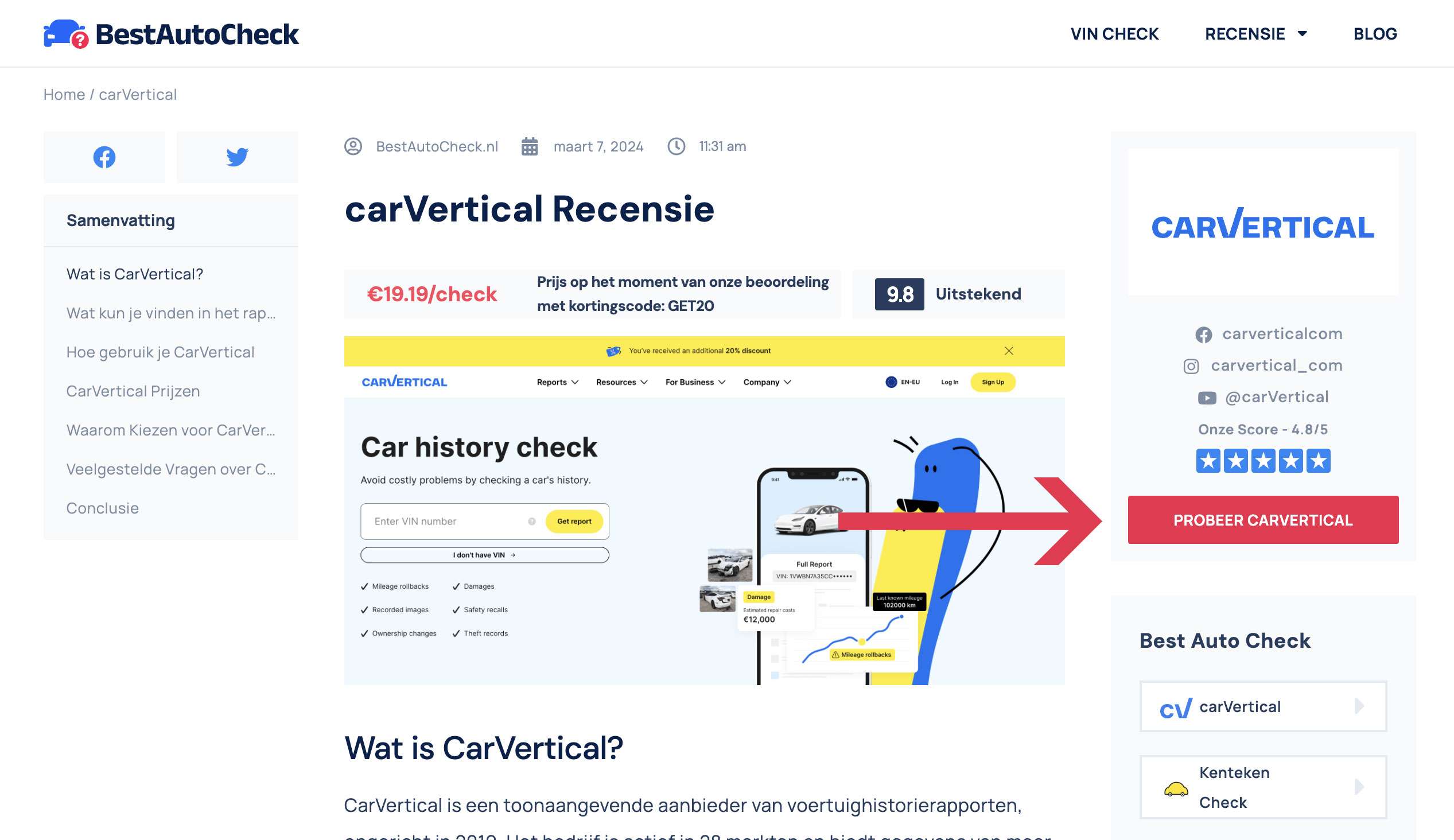Click the 'carVertical Recensie' title

coord(530,209)
